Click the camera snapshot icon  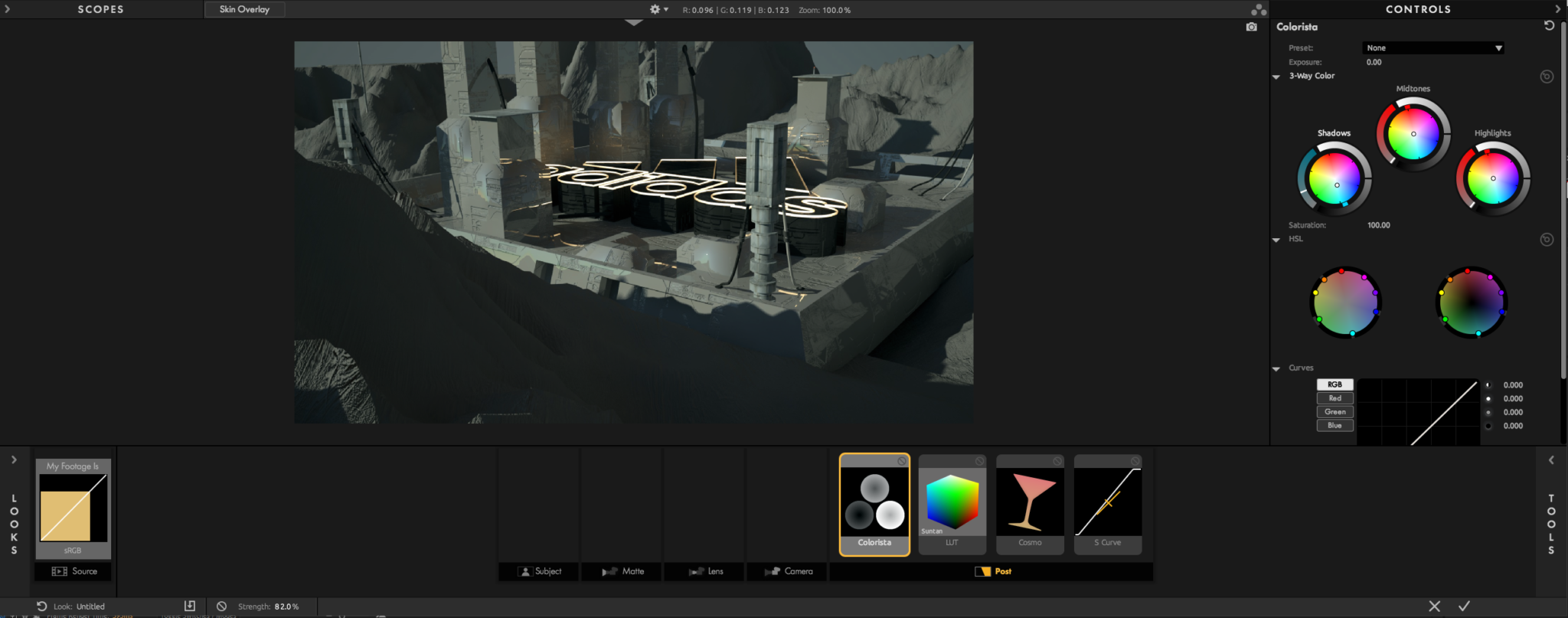coord(1252,27)
